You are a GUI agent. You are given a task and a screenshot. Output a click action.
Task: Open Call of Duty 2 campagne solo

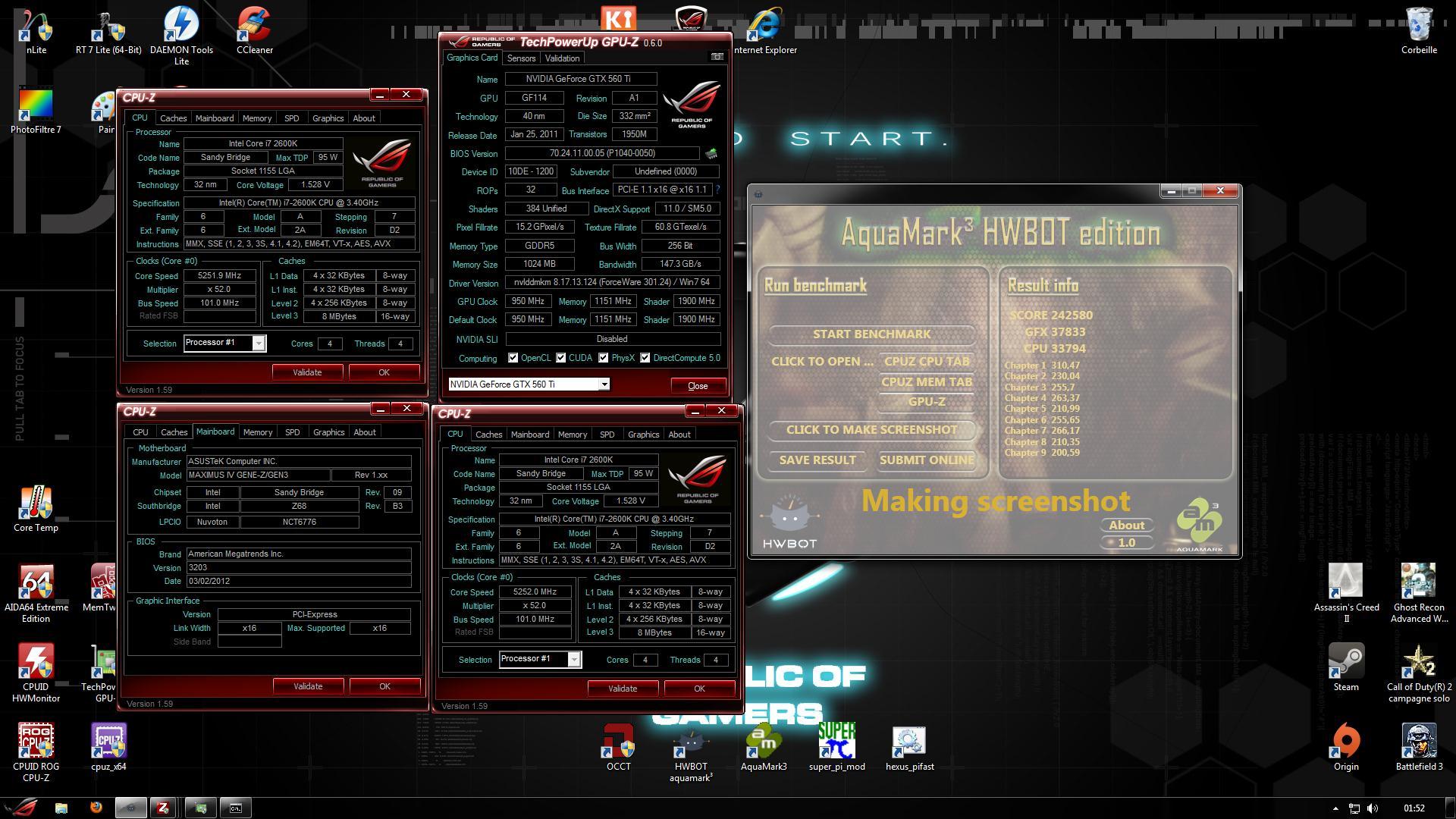(1419, 673)
